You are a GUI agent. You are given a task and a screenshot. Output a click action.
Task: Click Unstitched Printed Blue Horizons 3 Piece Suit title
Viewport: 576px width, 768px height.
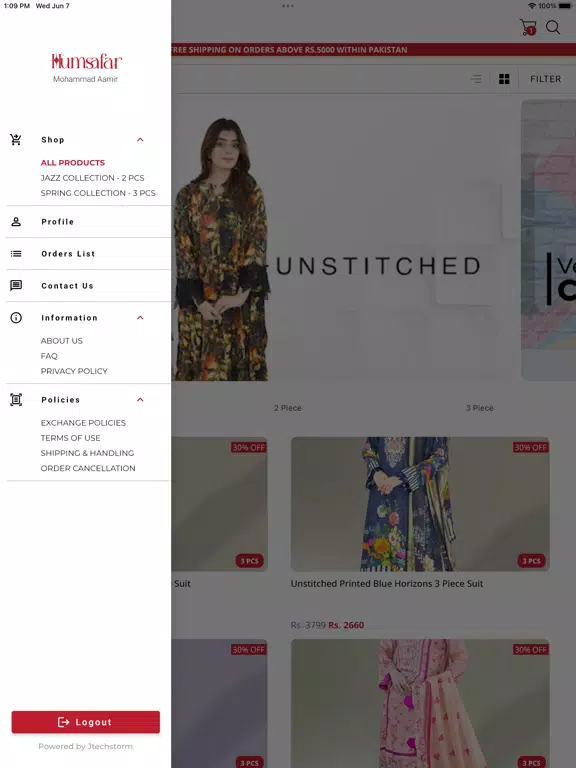(x=387, y=584)
